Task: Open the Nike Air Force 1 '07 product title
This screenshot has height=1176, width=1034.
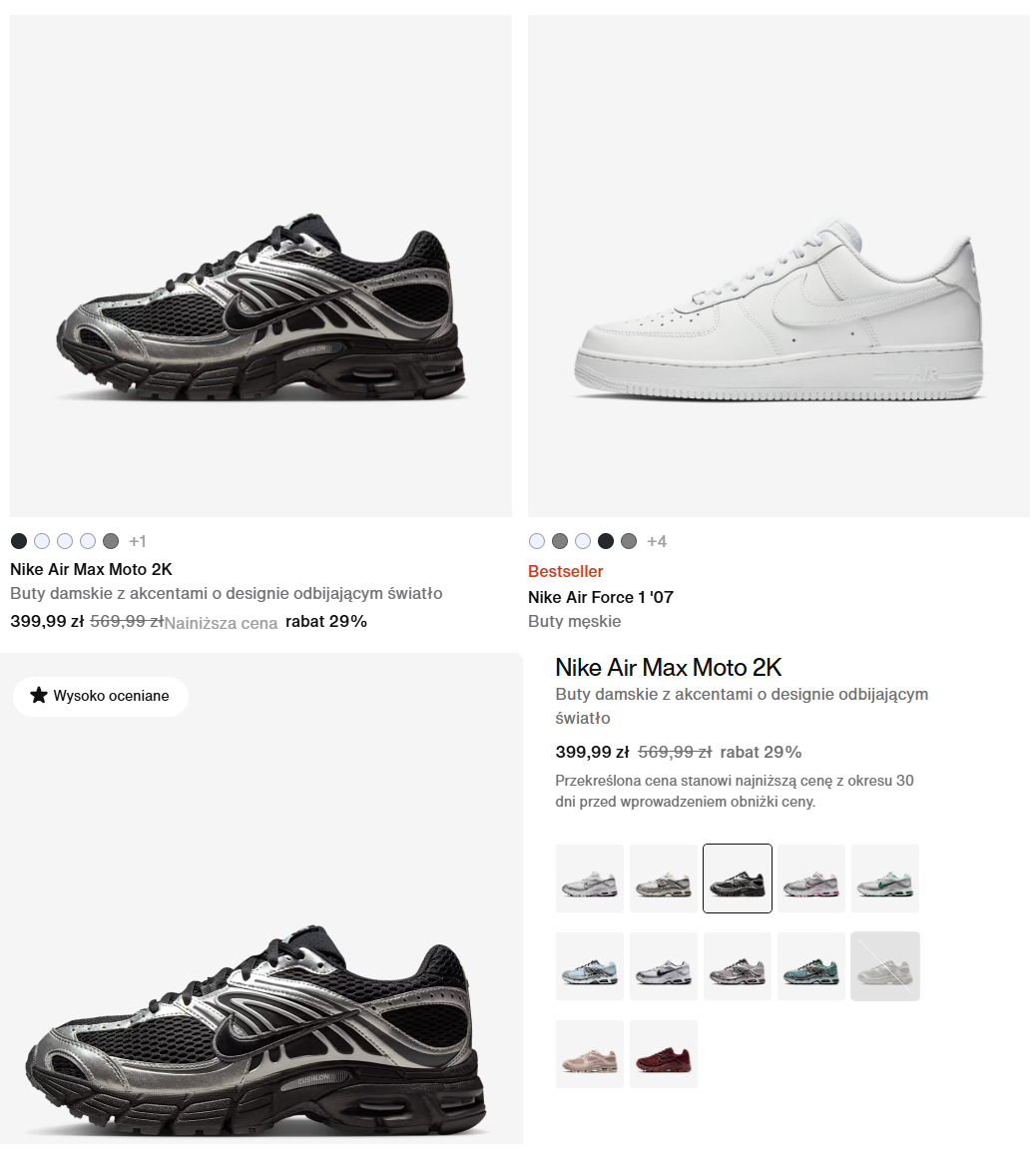Action: pos(601,597)
